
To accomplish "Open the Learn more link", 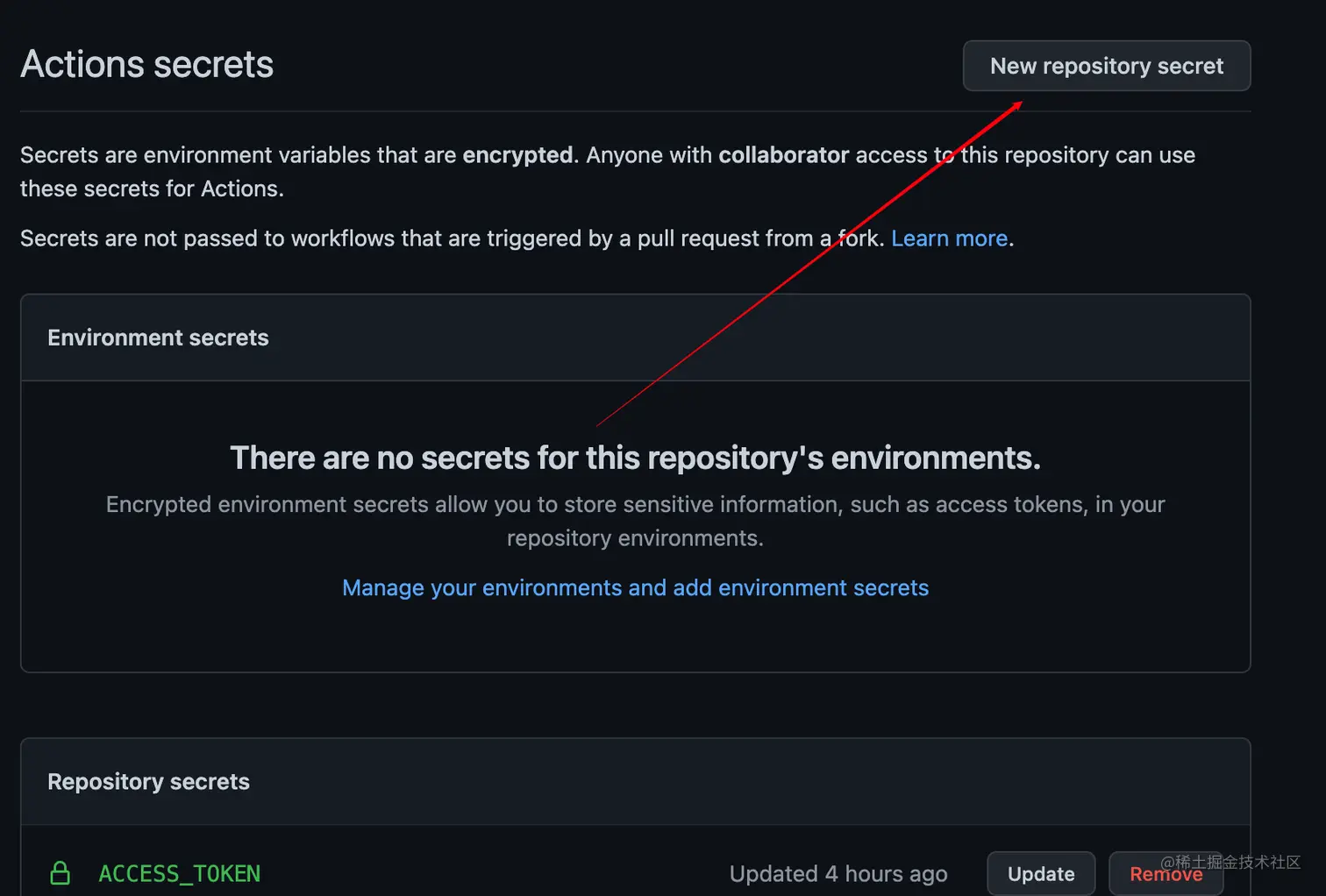I will [949, 238].
